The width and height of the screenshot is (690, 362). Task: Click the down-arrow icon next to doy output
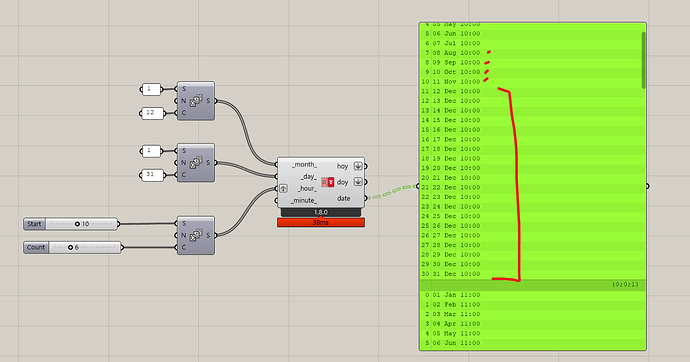click(x=358, y=182)
